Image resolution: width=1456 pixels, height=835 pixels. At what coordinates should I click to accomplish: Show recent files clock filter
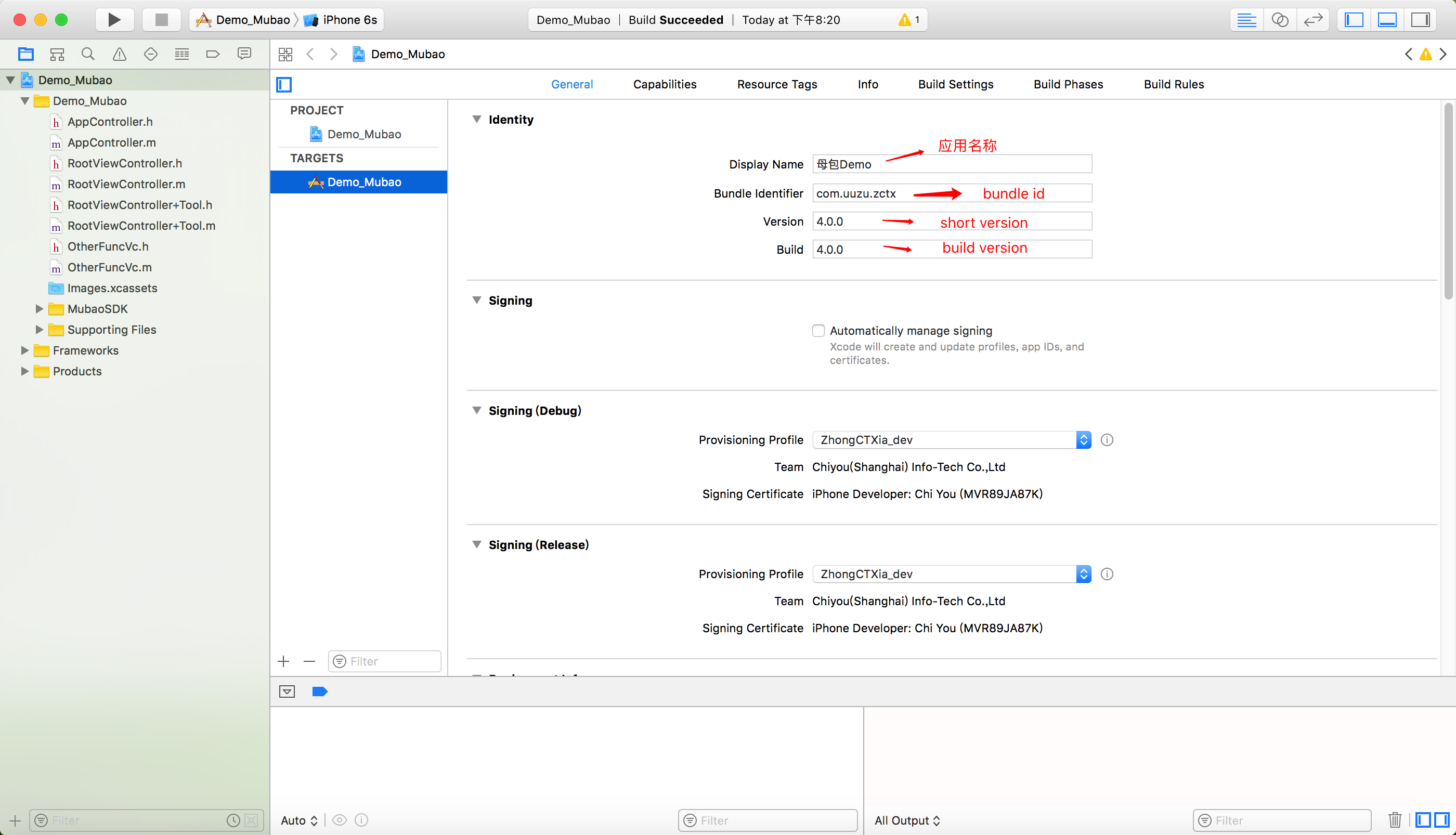233,820
